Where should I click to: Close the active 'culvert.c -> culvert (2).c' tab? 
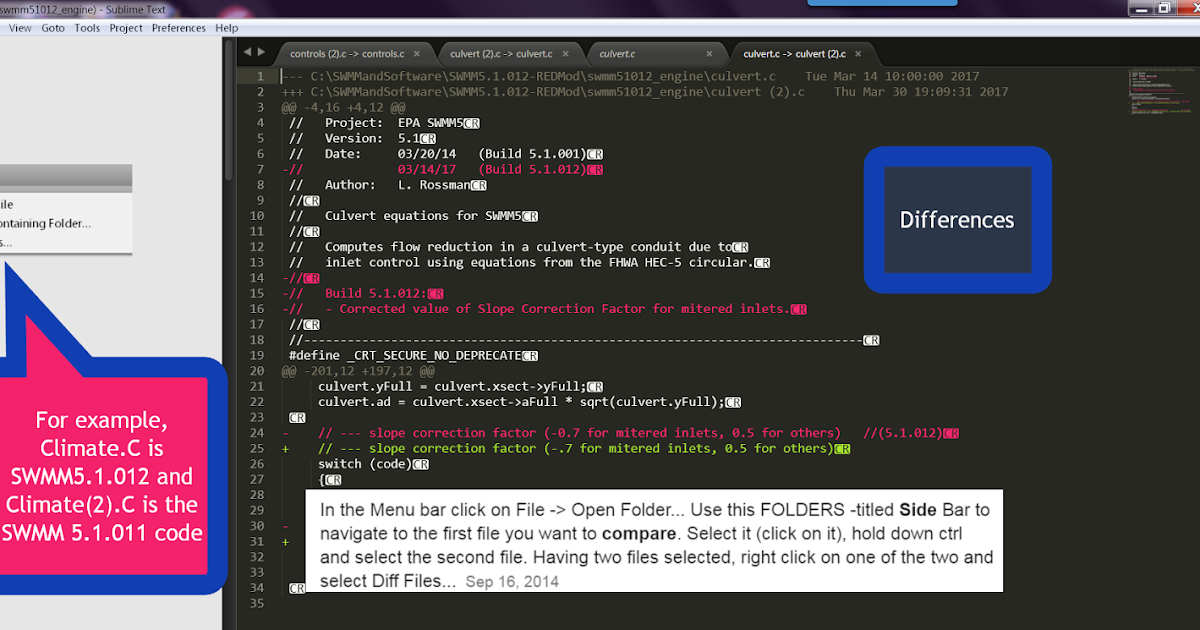point(857,53)
